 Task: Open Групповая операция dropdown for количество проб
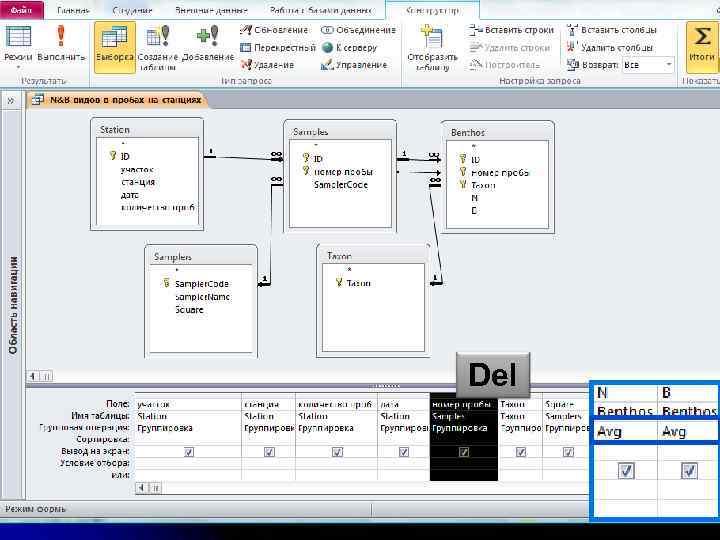pos(337,428)
